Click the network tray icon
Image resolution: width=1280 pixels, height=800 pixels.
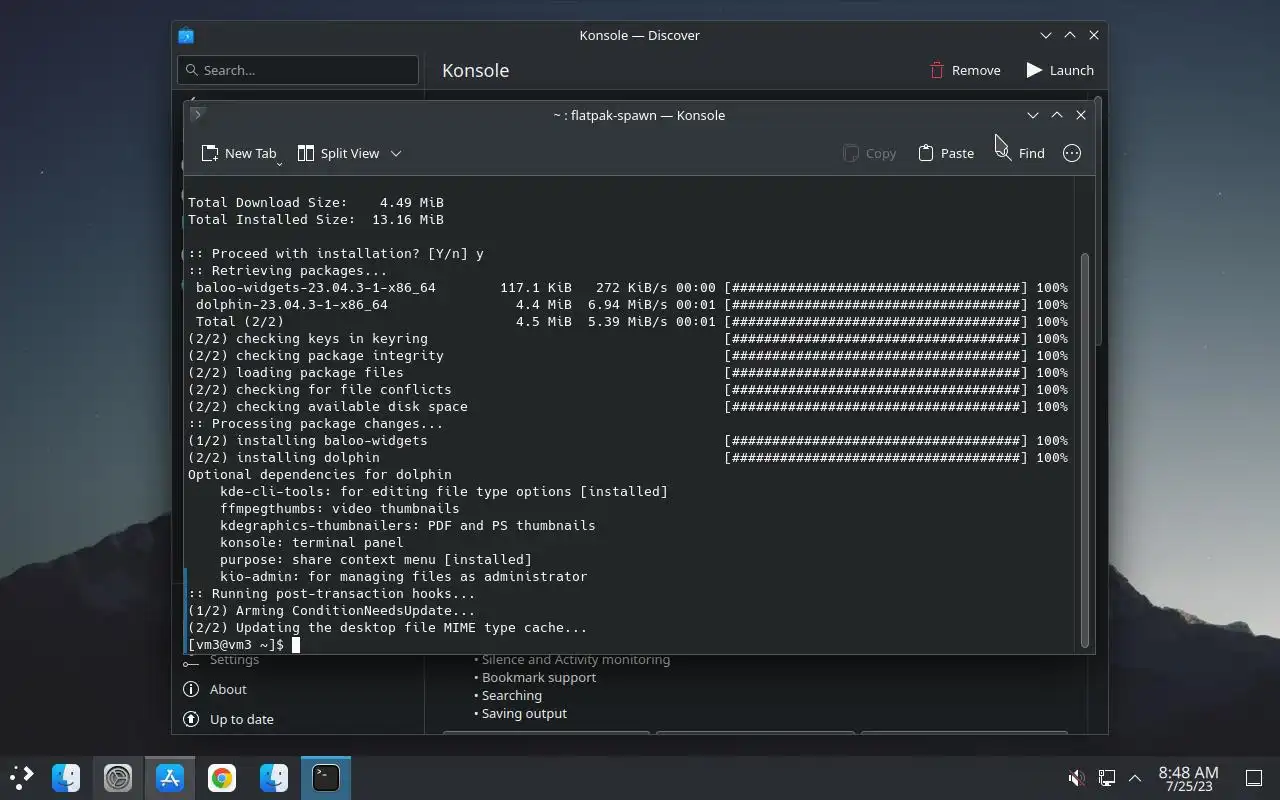[1107, 778]
